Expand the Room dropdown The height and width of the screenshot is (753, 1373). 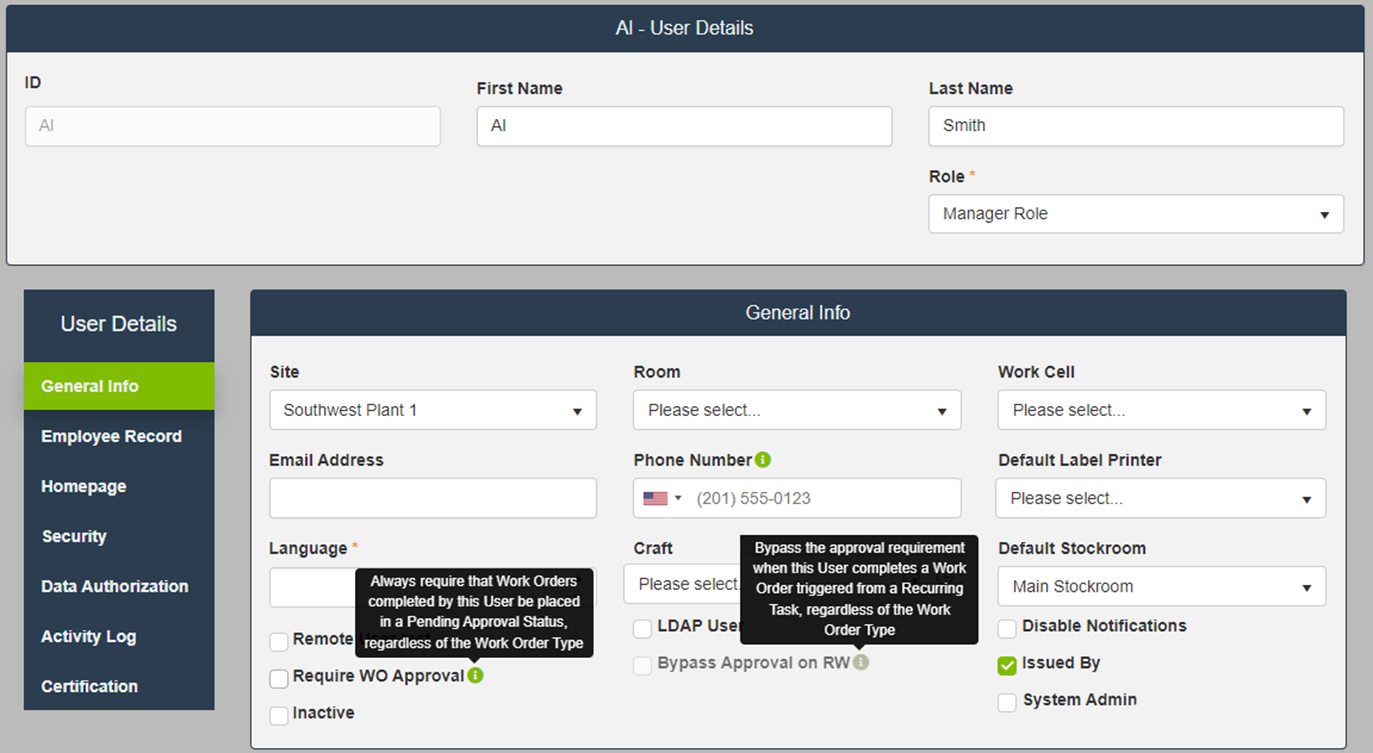point(796,410)
